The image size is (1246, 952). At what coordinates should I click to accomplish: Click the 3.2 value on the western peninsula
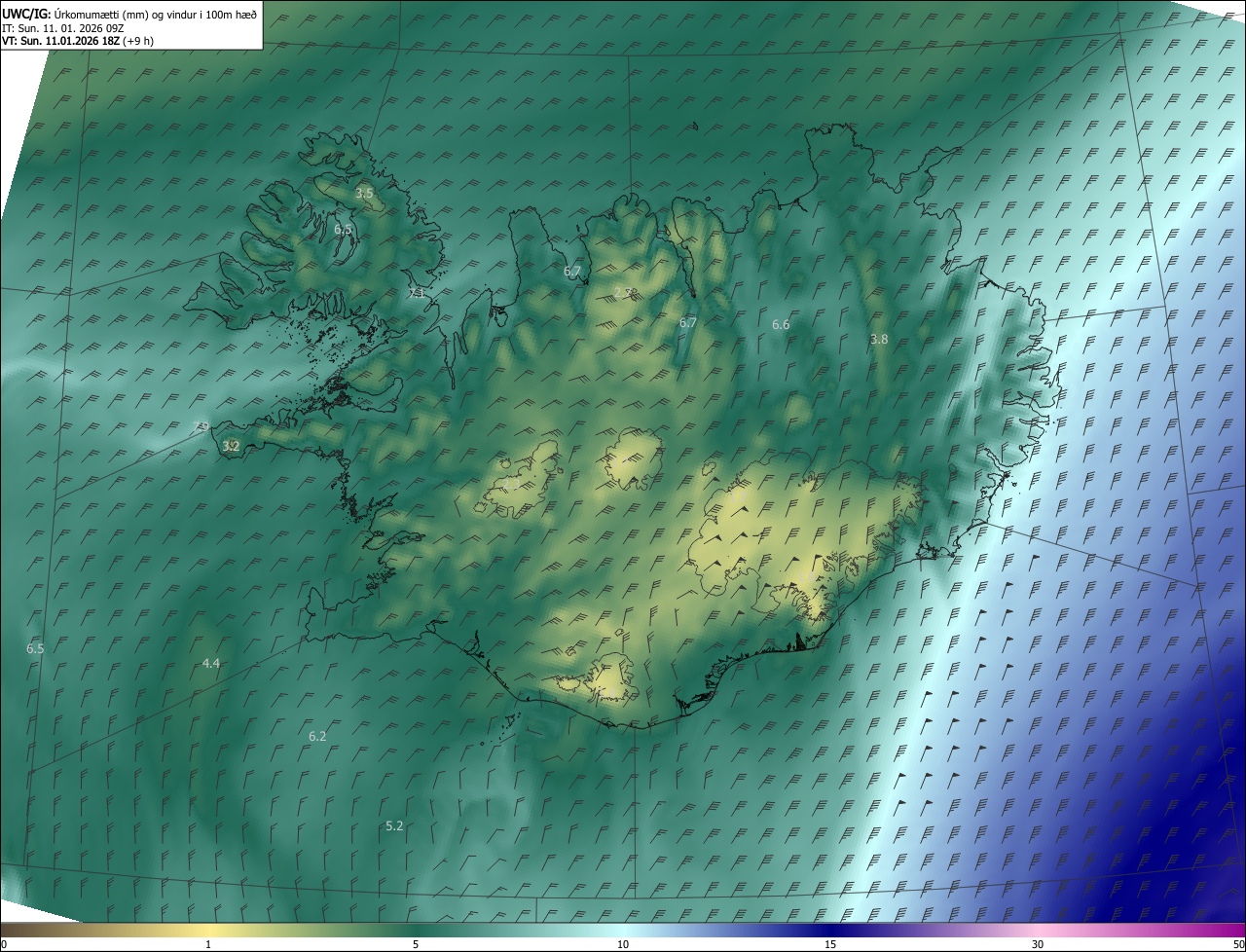point(231,446)
